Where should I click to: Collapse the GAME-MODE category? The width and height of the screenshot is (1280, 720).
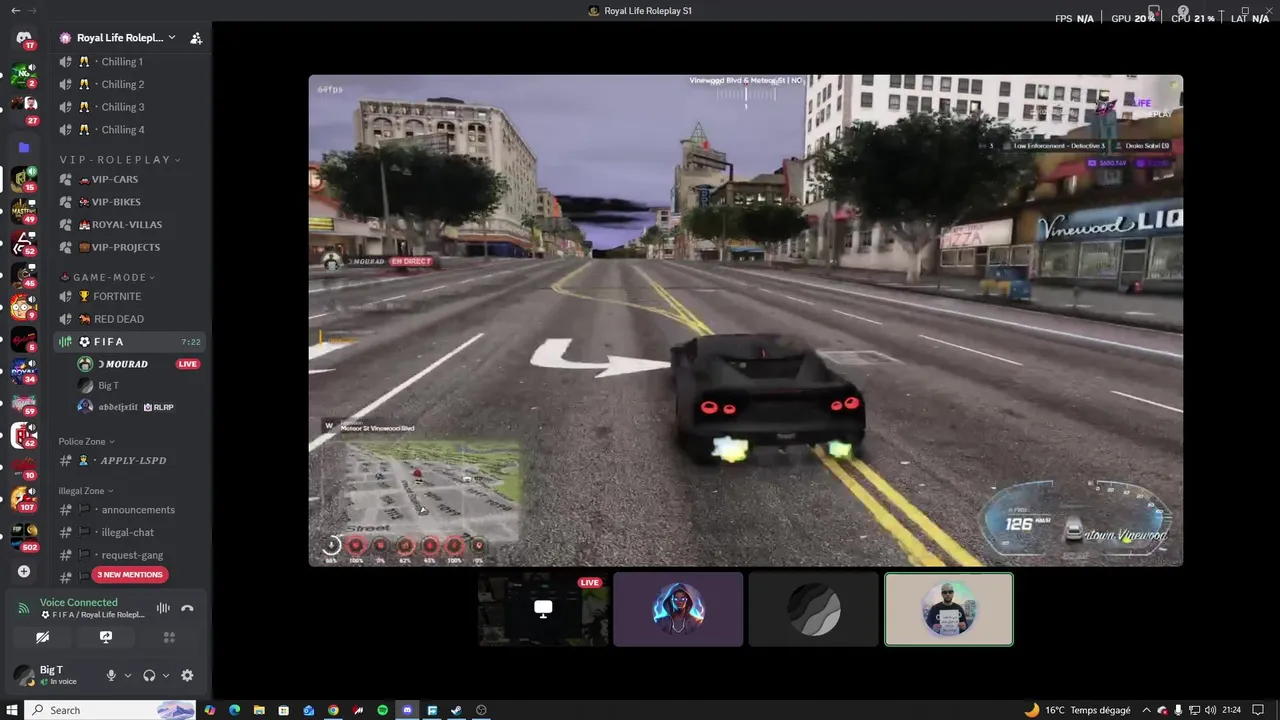[x=108, y=277]
